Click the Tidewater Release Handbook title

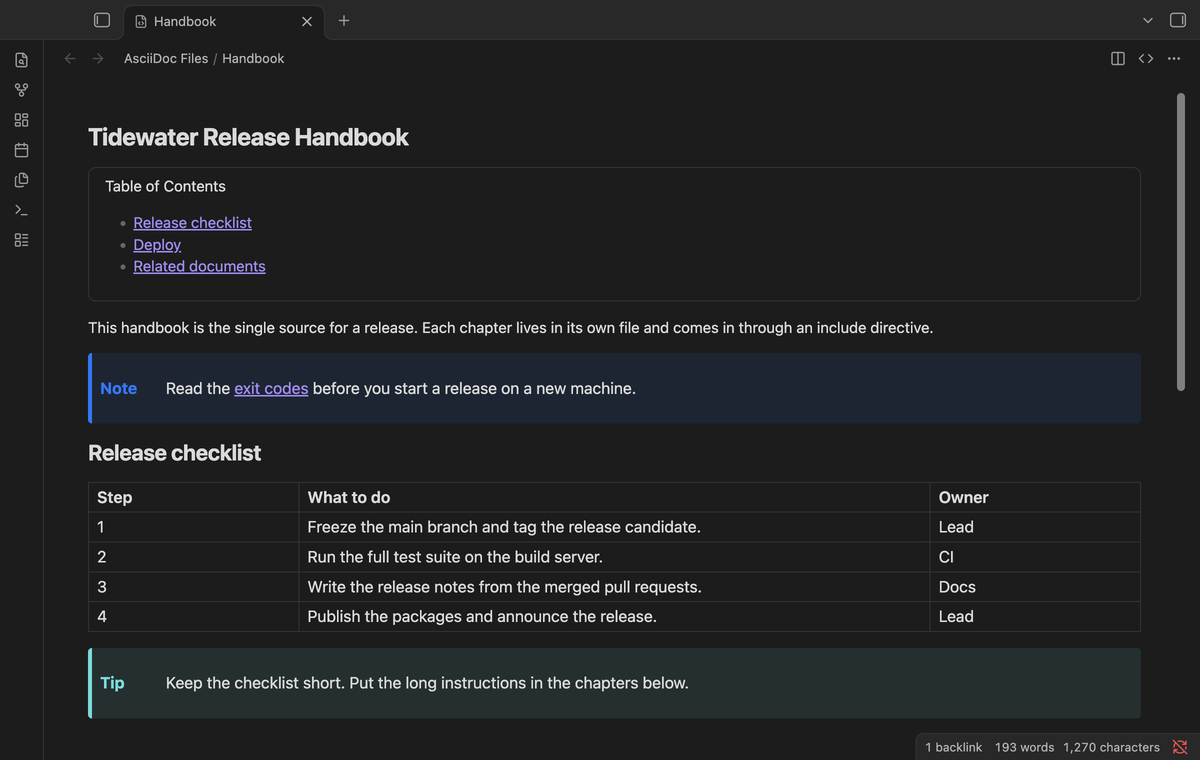tap(248, 137)
